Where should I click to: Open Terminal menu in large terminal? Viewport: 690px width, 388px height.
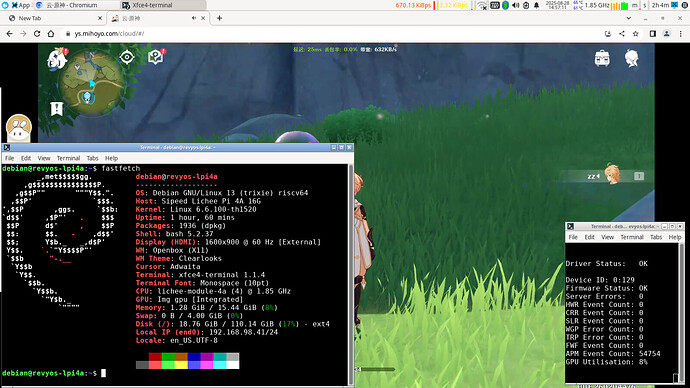coord(68,158)
